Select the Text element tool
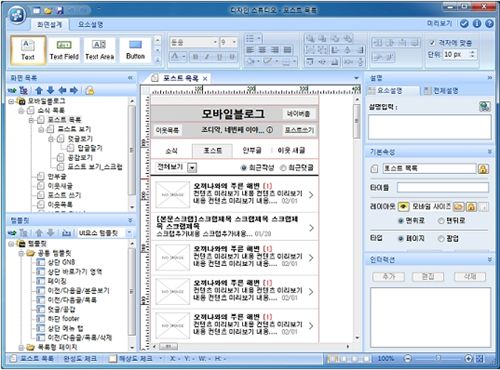The height and width of the screenshot is (370, 500). tap(28, 50)
